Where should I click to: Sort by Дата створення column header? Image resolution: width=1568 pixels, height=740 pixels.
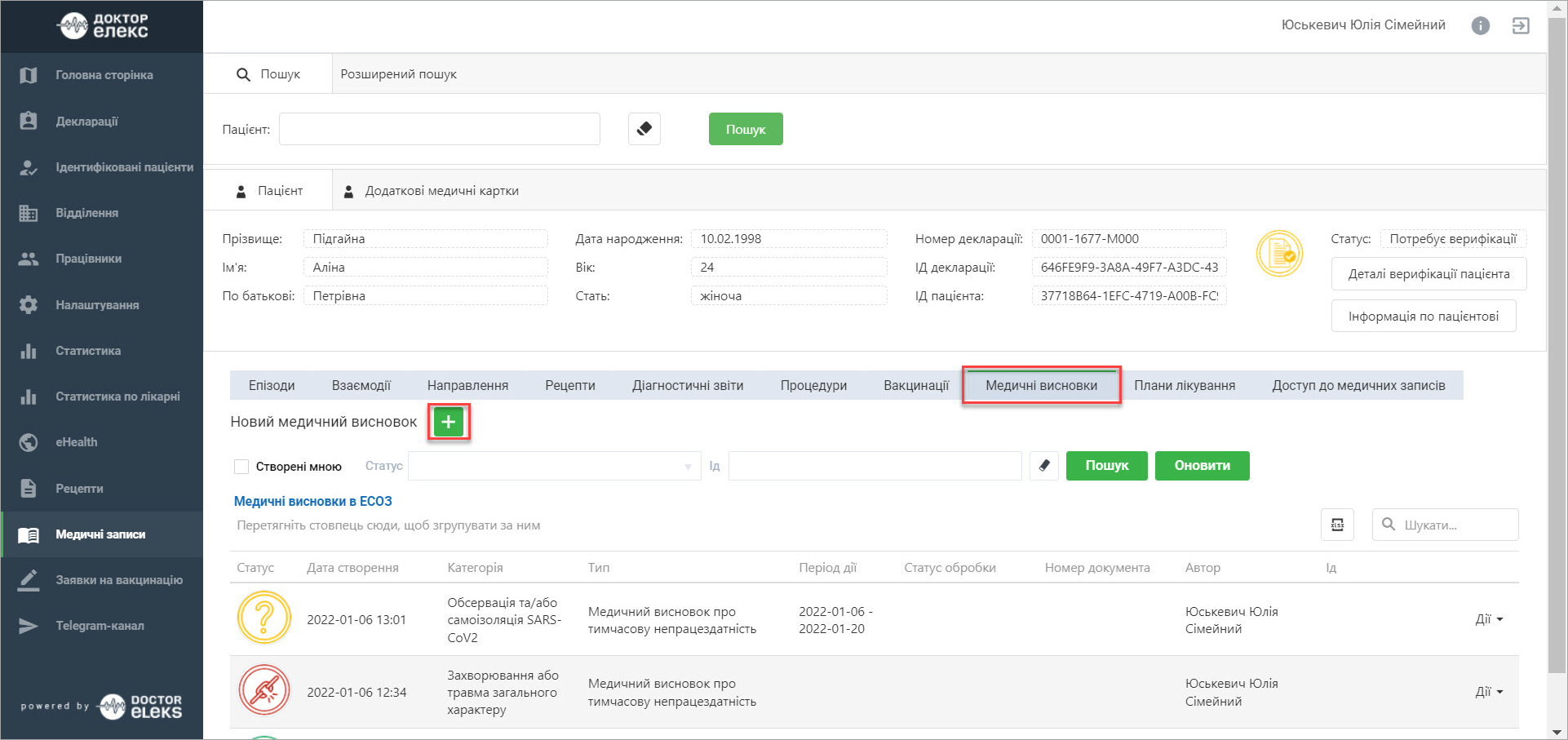352,568
